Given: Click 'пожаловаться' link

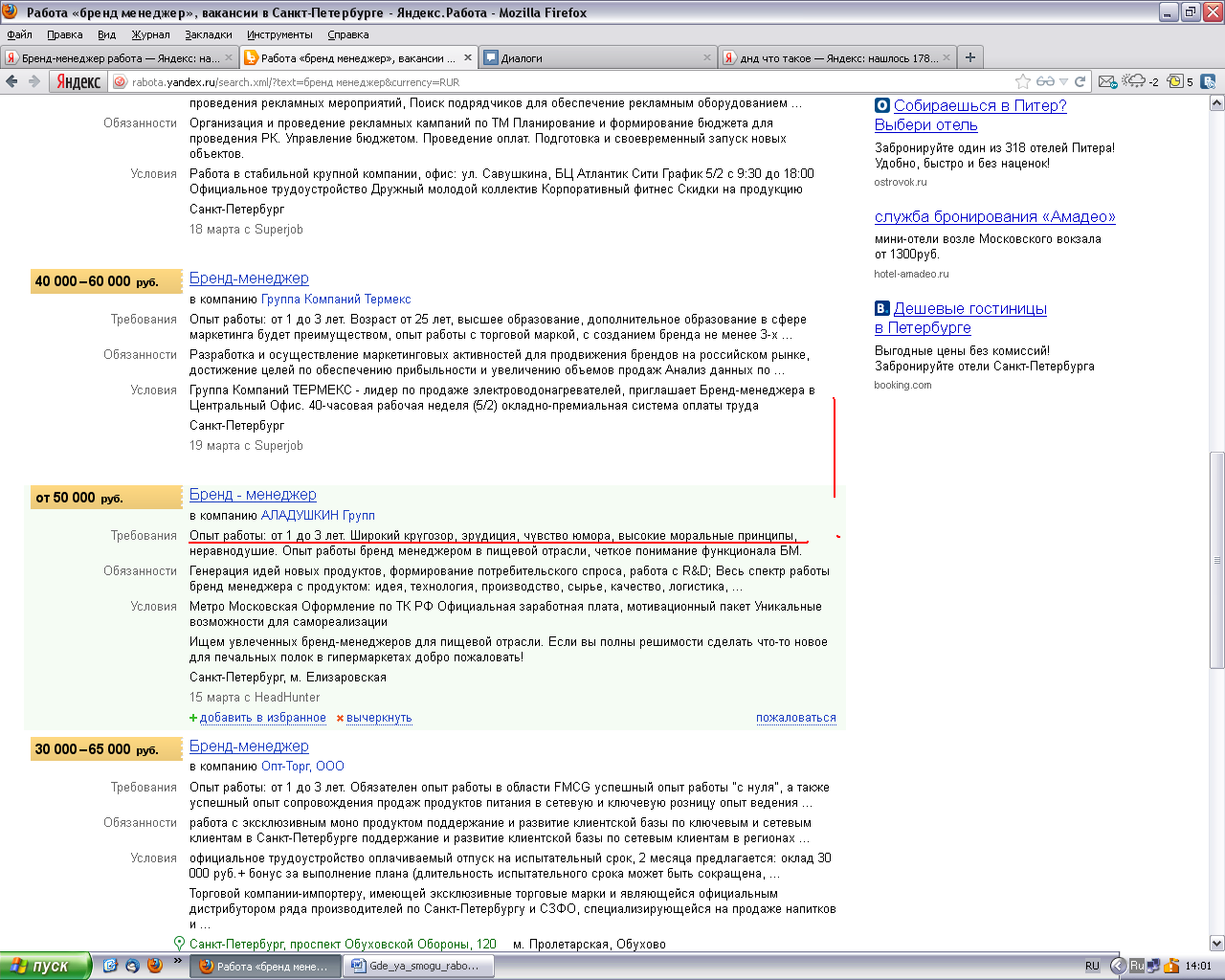Looking at the screenshot, I should click(x=796, y=718).
